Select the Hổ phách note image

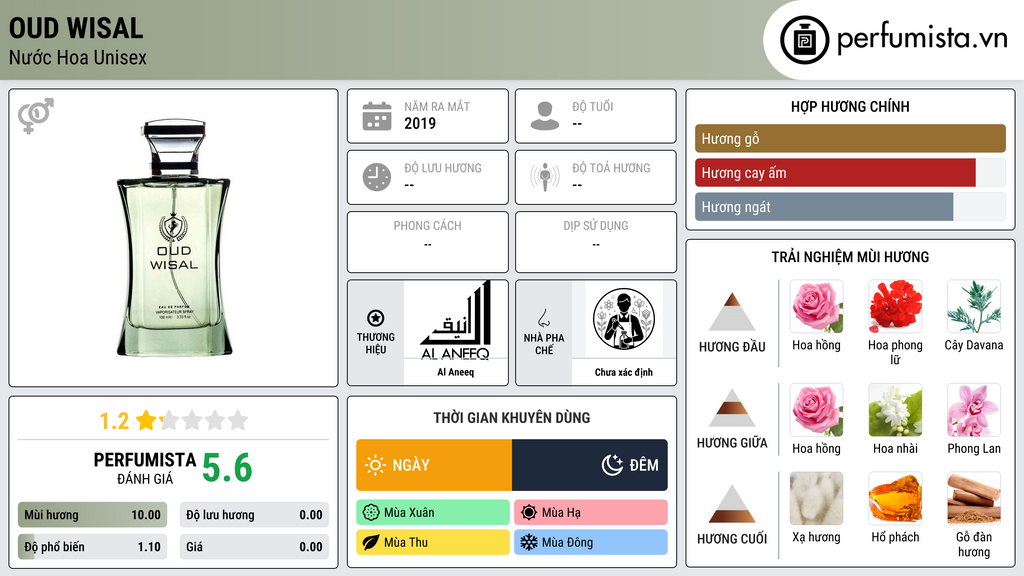pyautogui.click(x=895, y=499)
